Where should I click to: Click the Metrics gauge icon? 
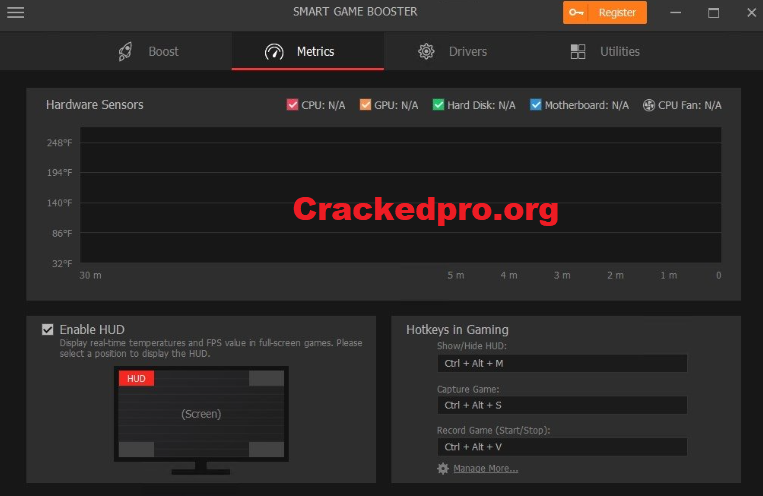pos(274,52)
